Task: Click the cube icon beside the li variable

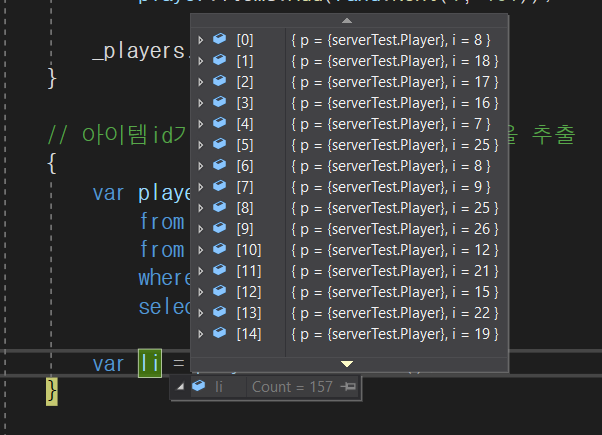Action: point(198,386)
